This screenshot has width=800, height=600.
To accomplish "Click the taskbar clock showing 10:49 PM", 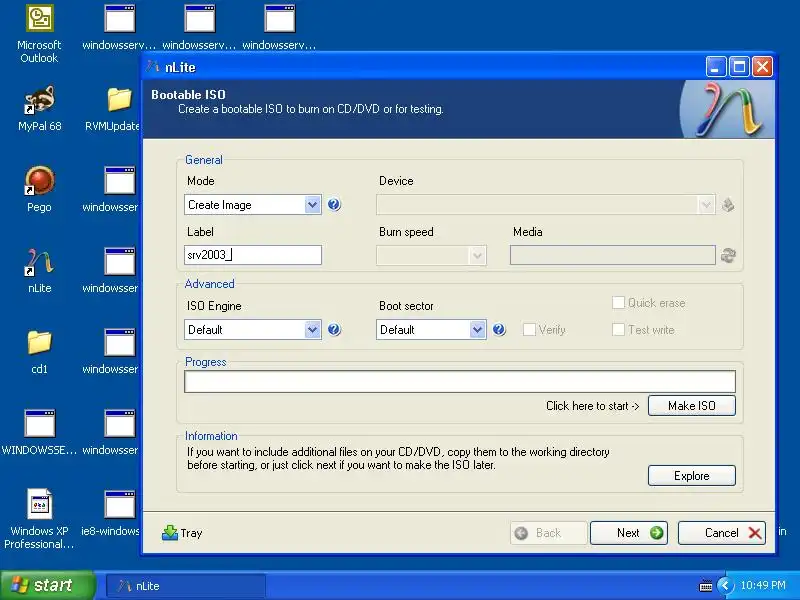I will 763,585.
